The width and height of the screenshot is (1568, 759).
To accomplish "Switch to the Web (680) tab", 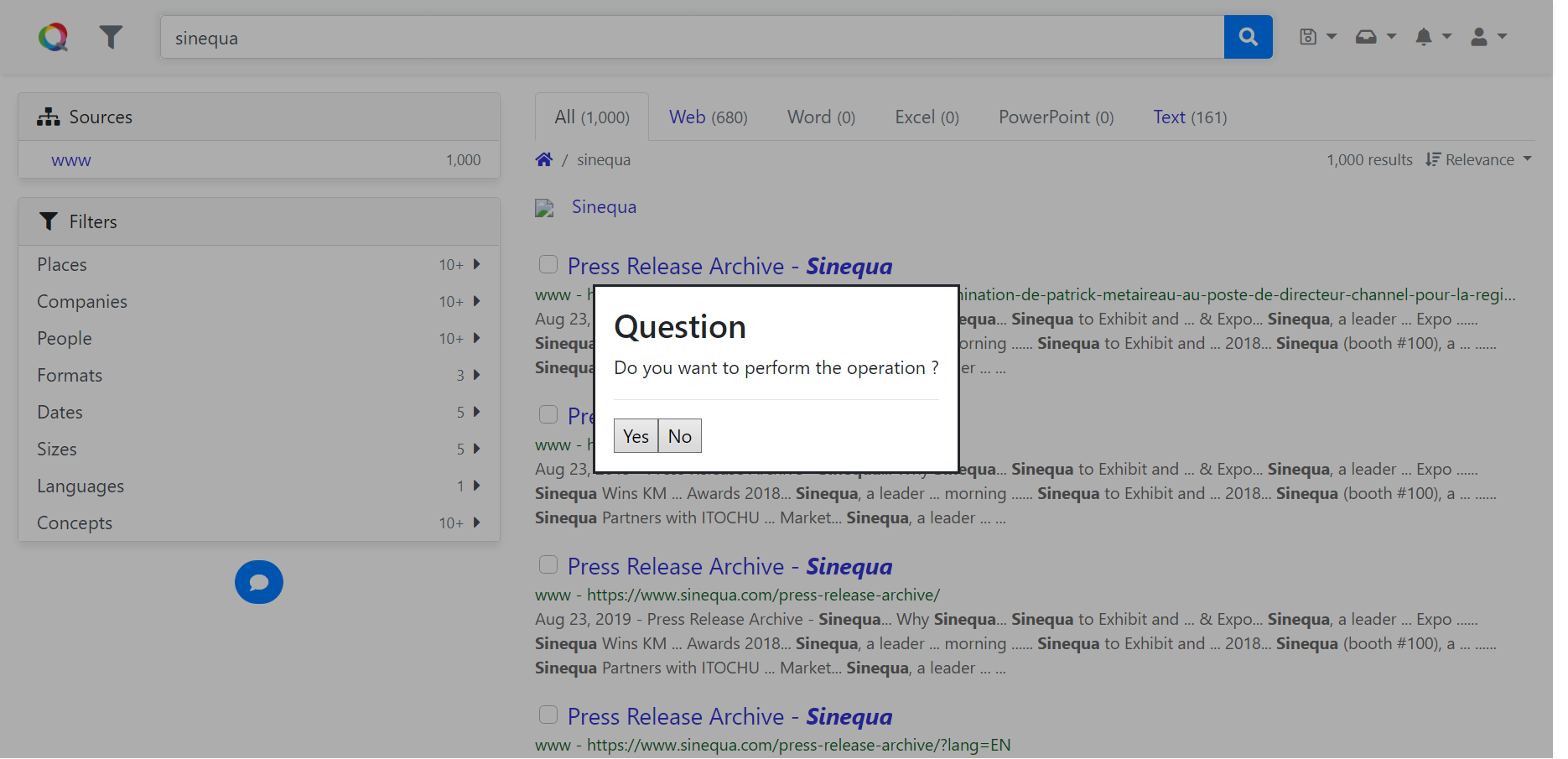I will pos(708,117).
